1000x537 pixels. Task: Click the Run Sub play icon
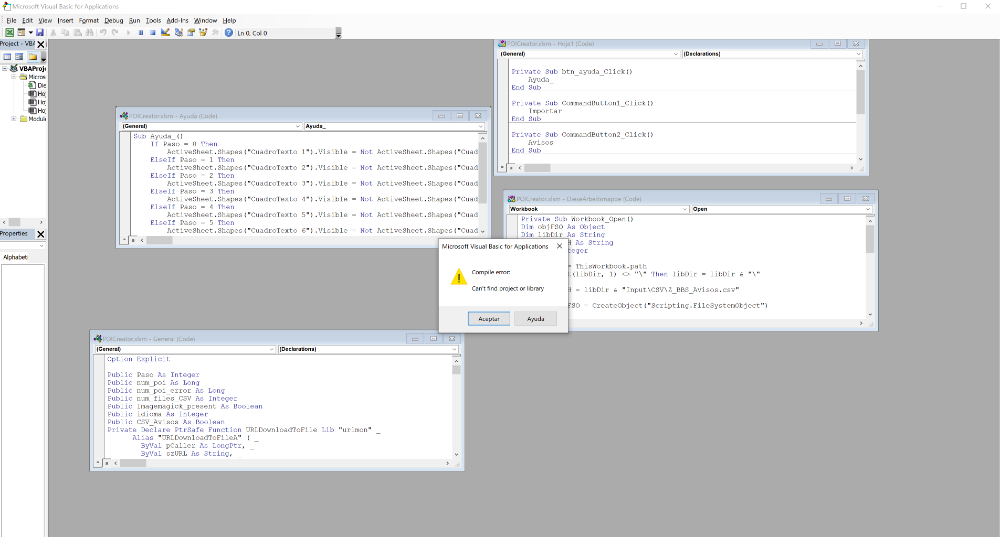(x=128, y=33)
